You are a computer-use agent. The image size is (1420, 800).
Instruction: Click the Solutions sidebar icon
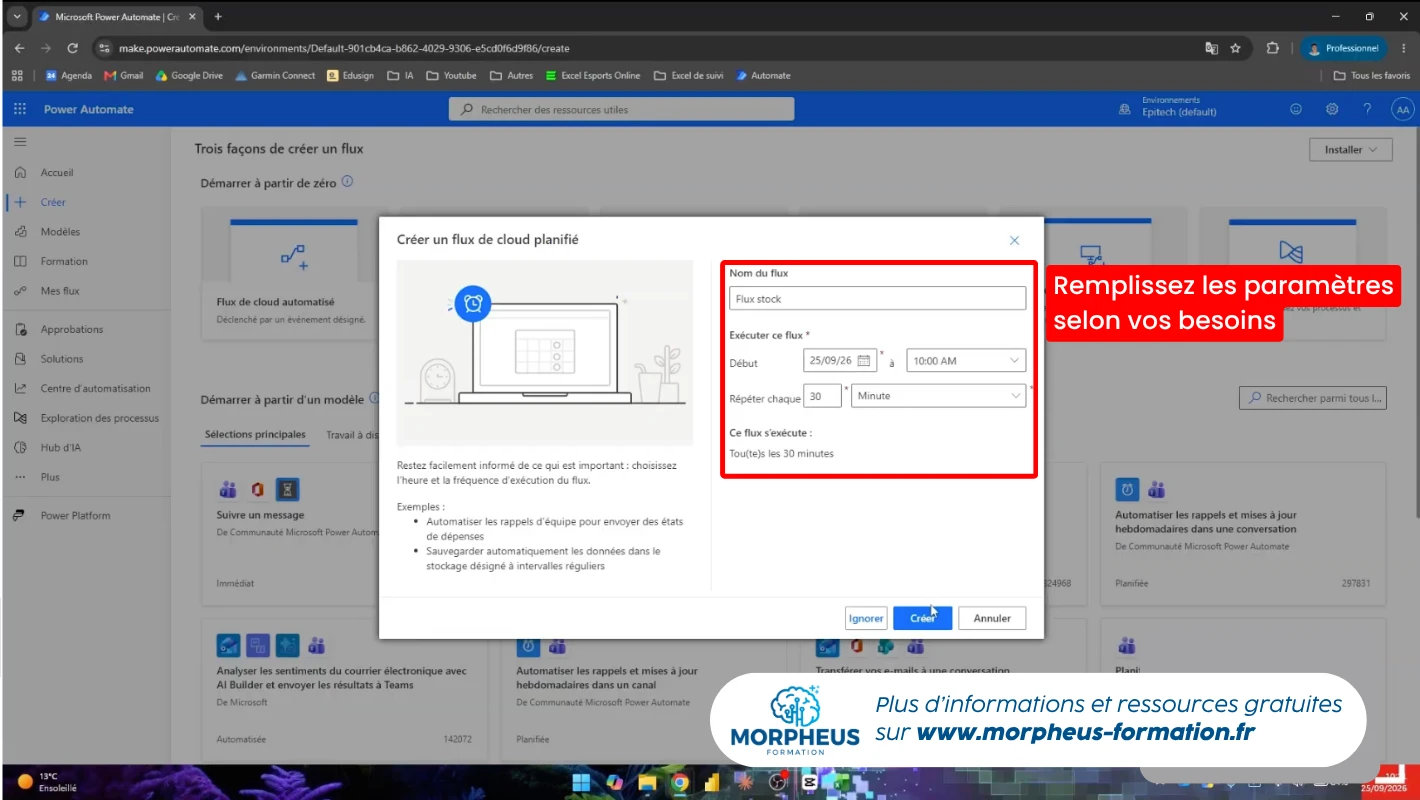click(20, 359)
